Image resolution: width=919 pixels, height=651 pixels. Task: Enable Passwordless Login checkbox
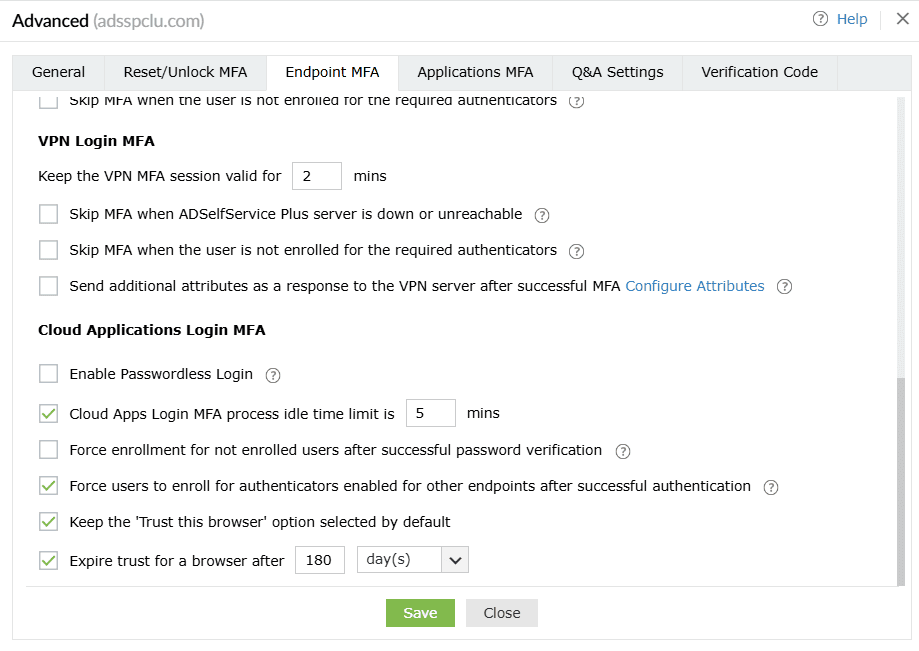[48, 374]
